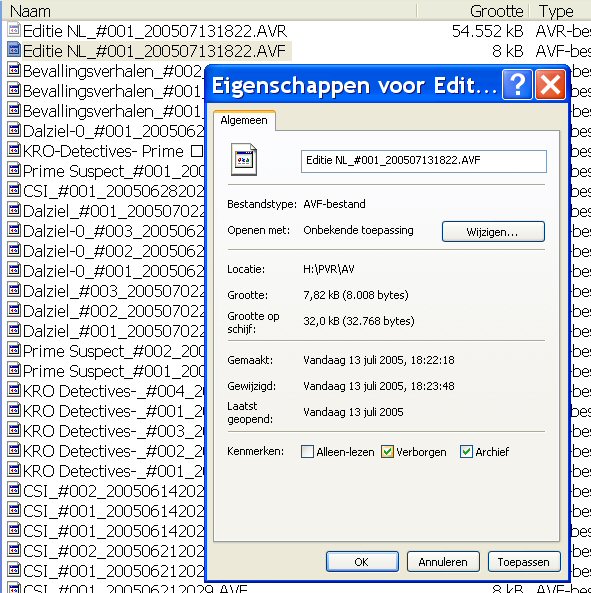This screenshot has height=593, width=591.
Task: Toggle the Archief checkbox
Action: 466,451
